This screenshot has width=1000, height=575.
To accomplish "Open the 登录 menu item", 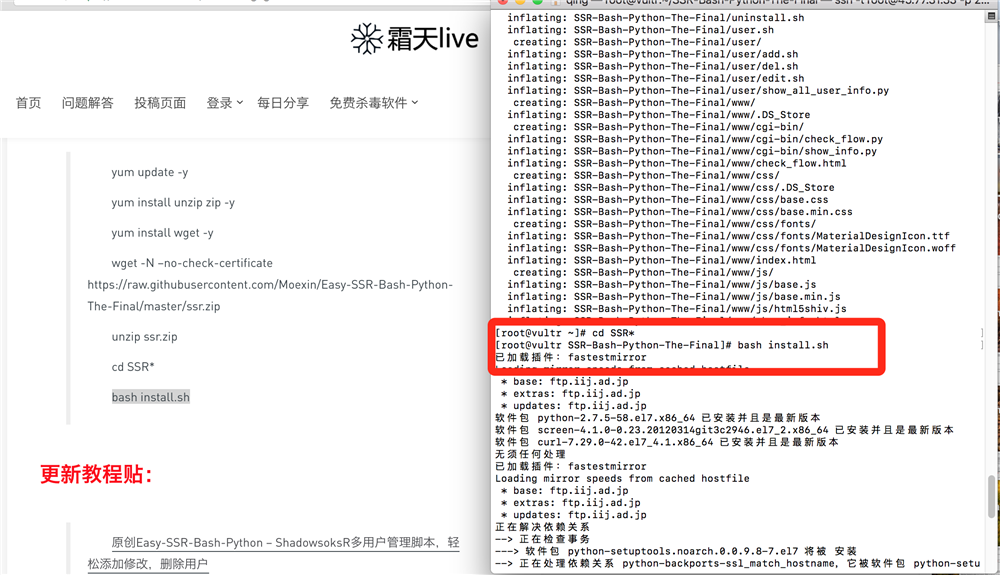I will [x=219, y=103].
